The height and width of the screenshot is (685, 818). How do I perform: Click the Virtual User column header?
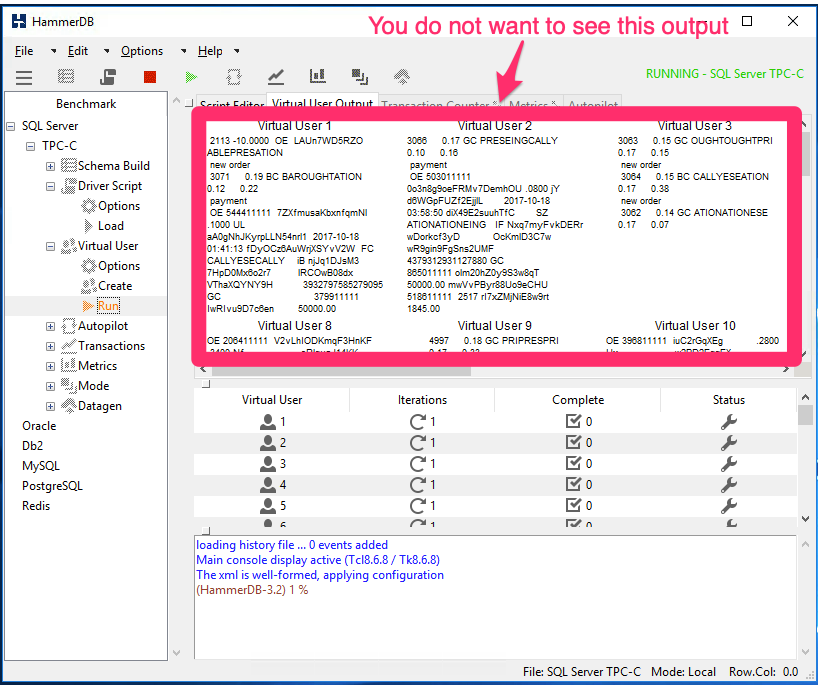click(x=272, y=400)
